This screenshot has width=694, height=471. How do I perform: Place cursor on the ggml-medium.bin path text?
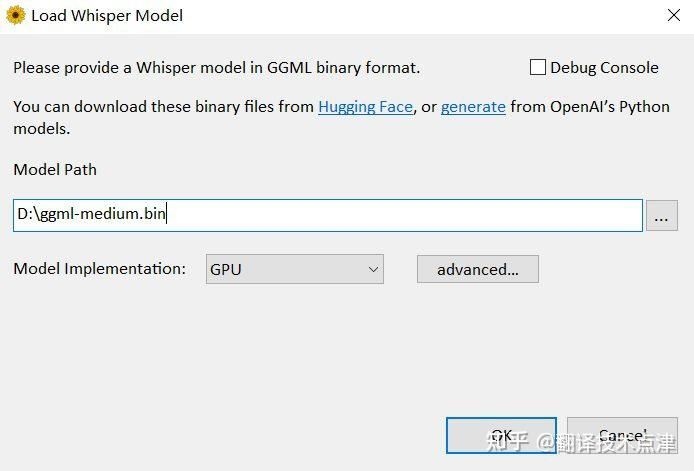click(91, 214)
